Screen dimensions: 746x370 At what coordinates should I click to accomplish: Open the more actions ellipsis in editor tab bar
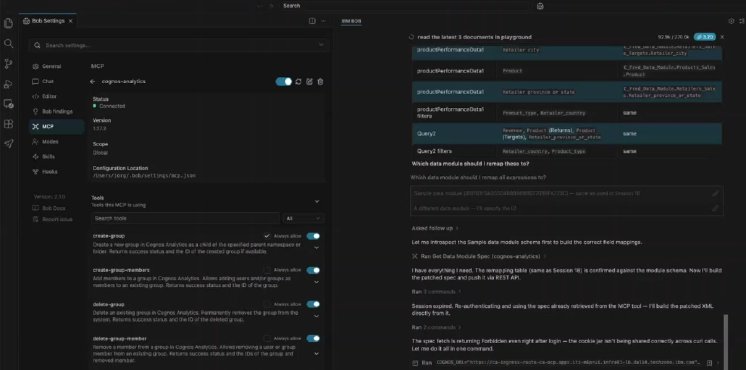(324, 21)
